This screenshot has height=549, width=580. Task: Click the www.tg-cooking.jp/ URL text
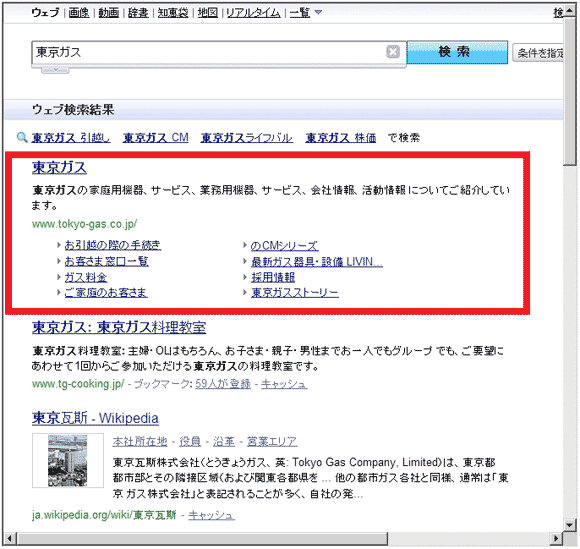click(78, 384)
